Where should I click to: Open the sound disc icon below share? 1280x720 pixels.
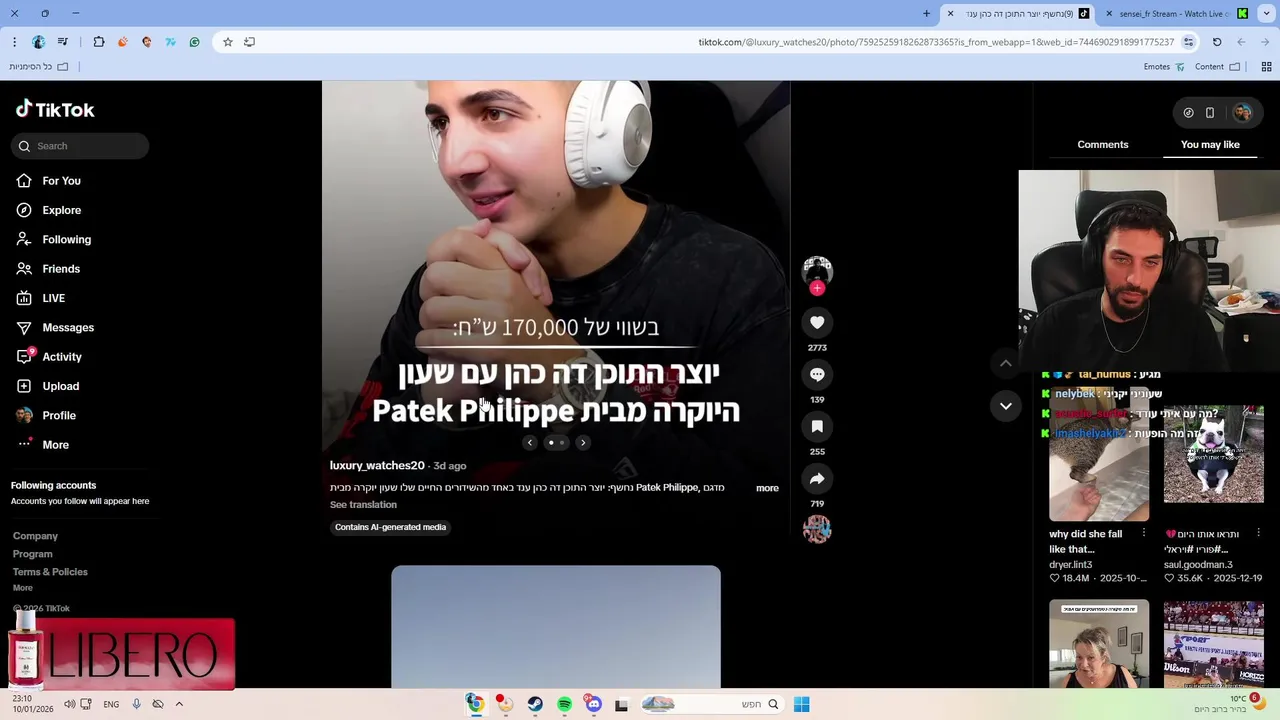tap(817, 529)
